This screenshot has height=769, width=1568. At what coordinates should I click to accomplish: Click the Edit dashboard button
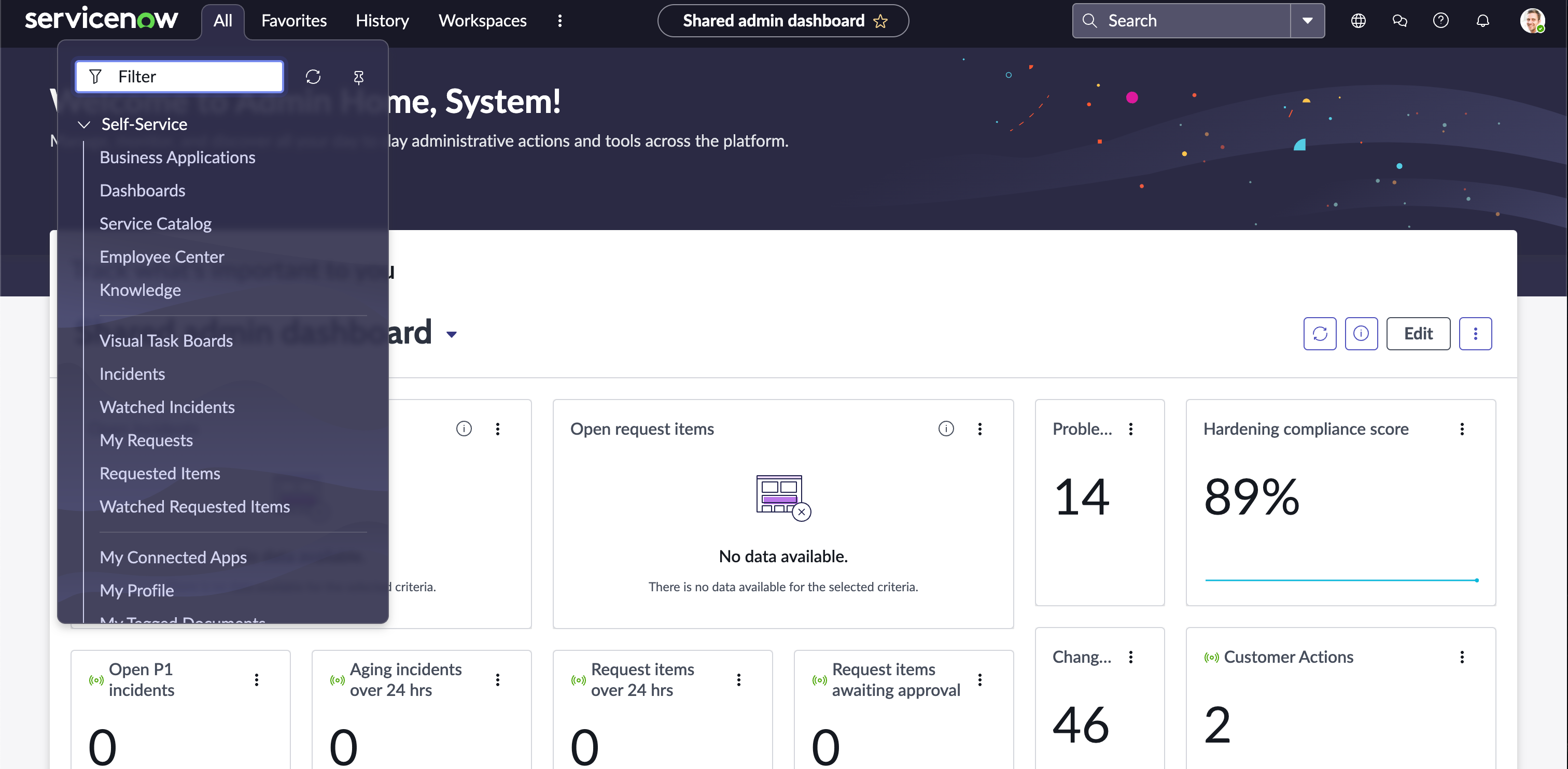1418,333
